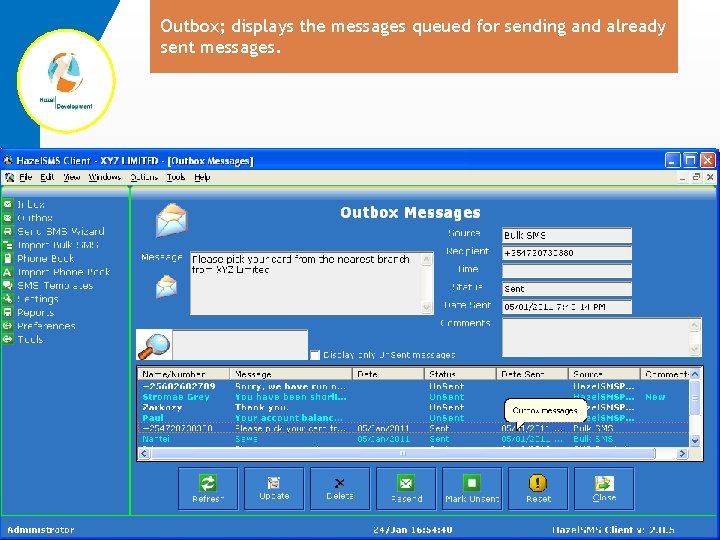
Task: Click the magnifying glass search icon
Action: 154,345
